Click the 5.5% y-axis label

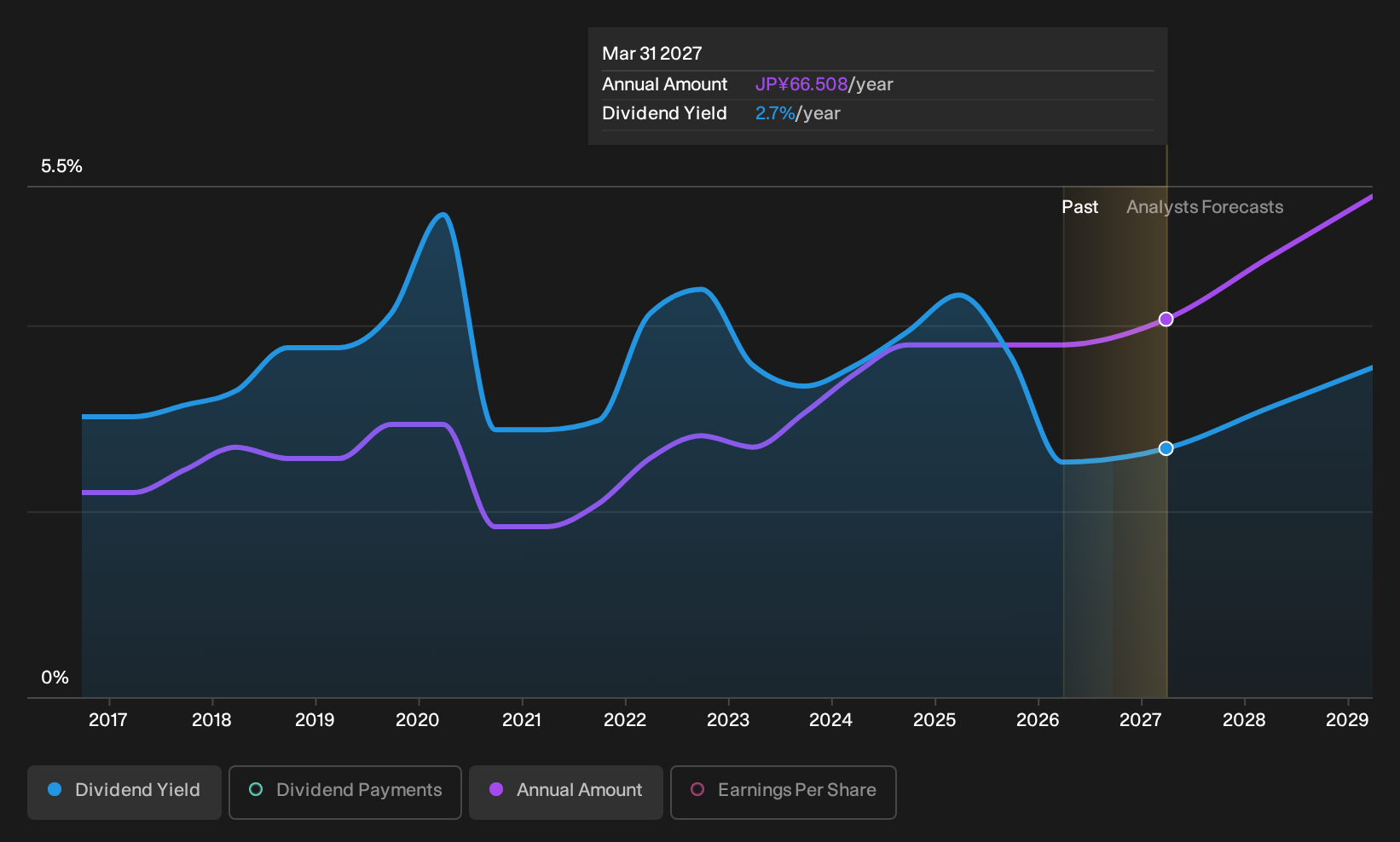[61, 166]
